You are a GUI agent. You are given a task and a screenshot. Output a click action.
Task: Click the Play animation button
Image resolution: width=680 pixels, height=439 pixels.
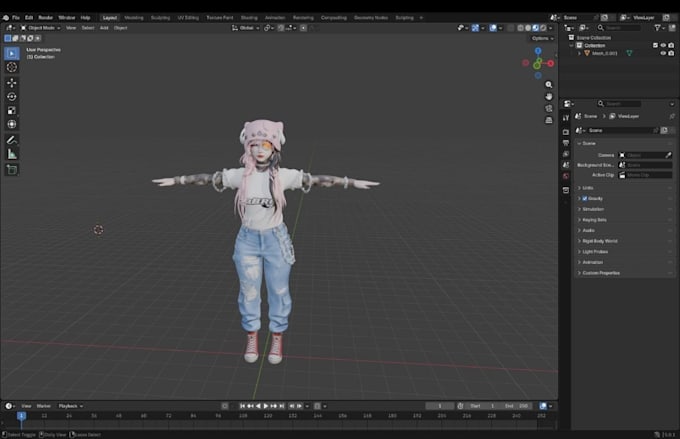tap(266, 406)
